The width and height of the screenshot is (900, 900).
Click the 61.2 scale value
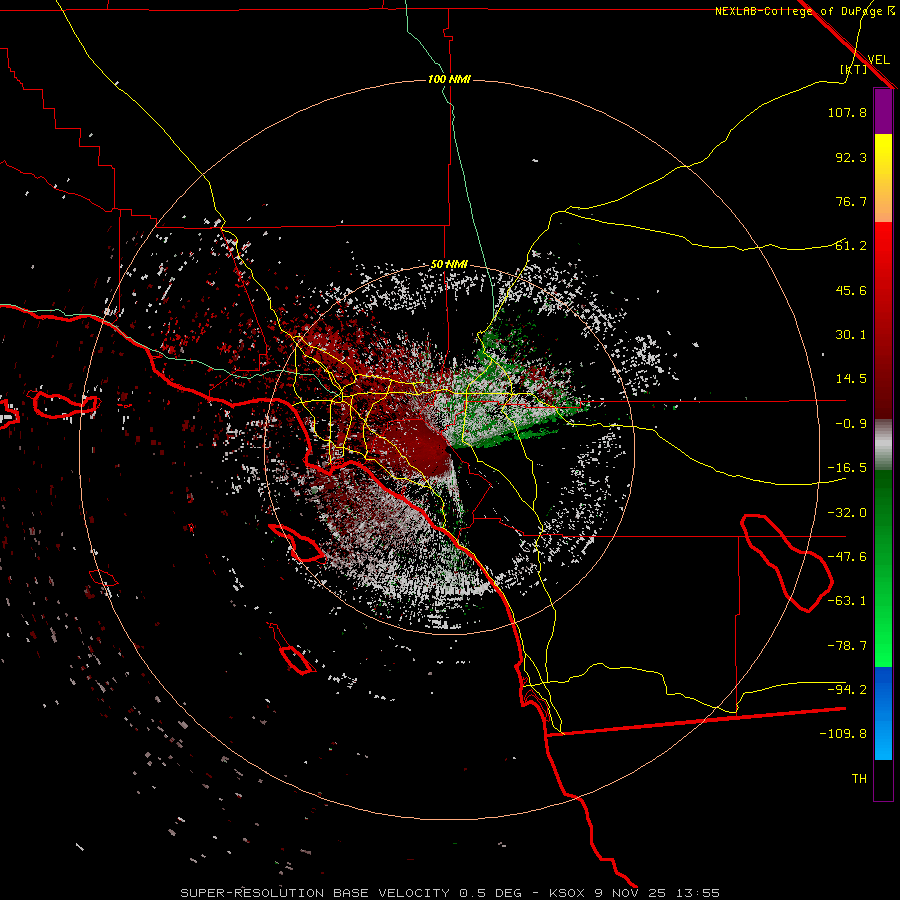tap(851, 246)
